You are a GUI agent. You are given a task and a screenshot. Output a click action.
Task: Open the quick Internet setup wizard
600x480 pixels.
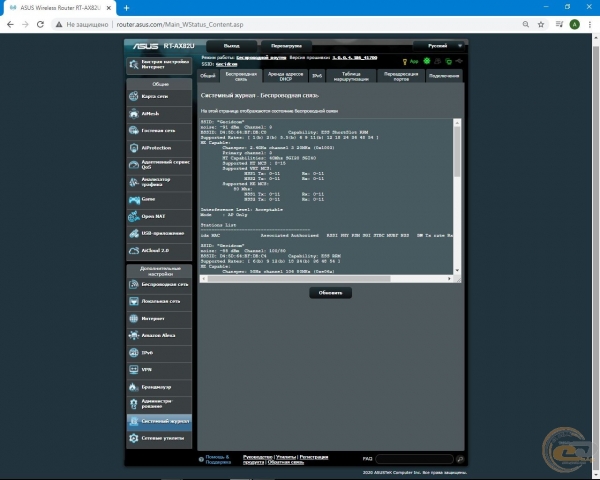click(x=159, y=65)
